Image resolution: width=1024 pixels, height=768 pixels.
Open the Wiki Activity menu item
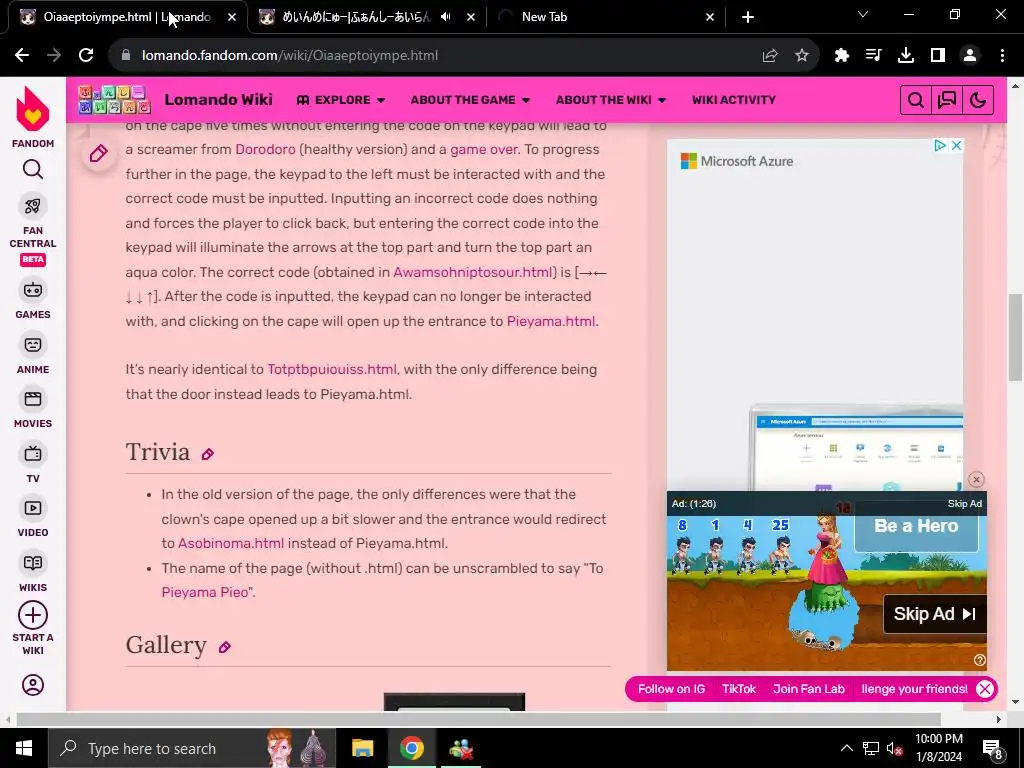coord(734,100)
